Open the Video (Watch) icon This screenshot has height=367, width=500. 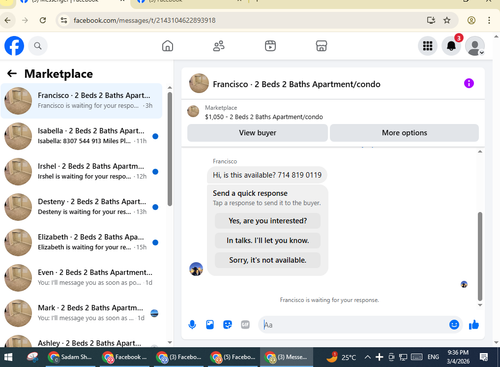pos(270,46)
